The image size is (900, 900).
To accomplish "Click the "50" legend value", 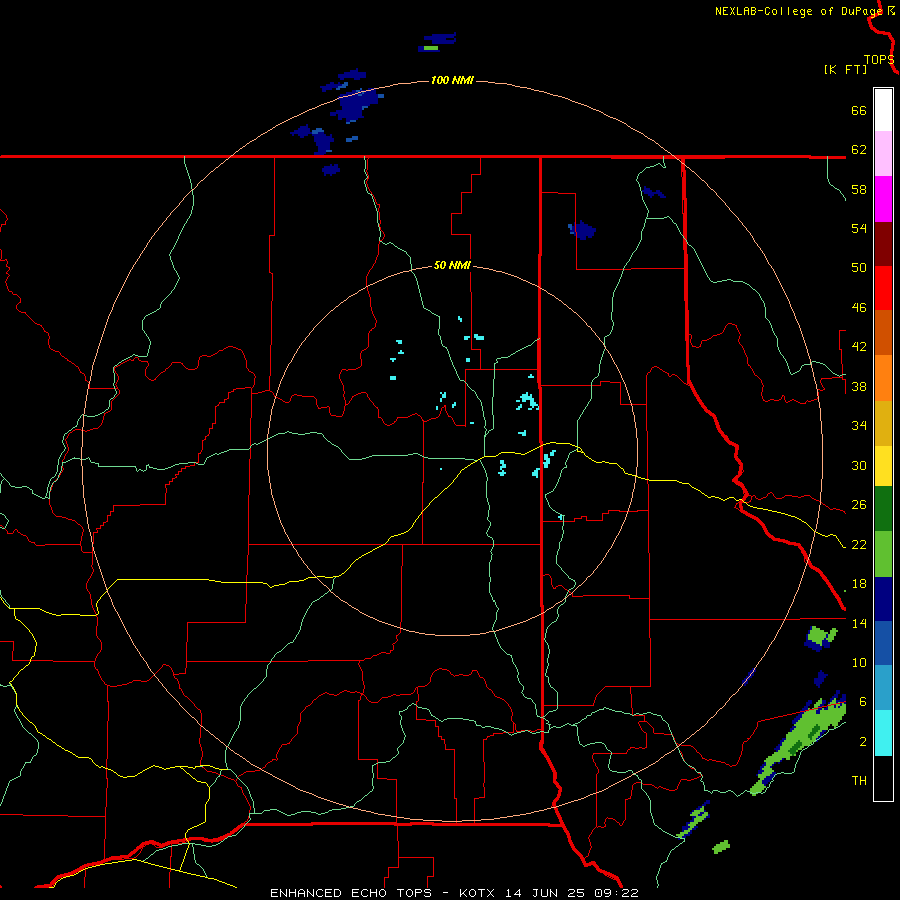I will tap(859, 268).
